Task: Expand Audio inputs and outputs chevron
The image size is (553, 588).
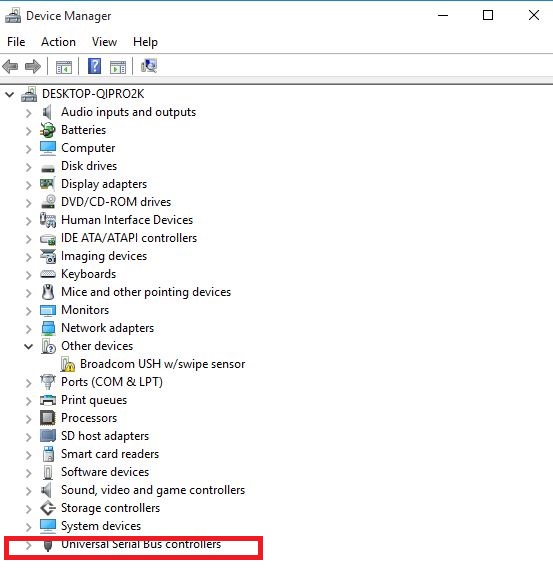Action: point(28,113)
